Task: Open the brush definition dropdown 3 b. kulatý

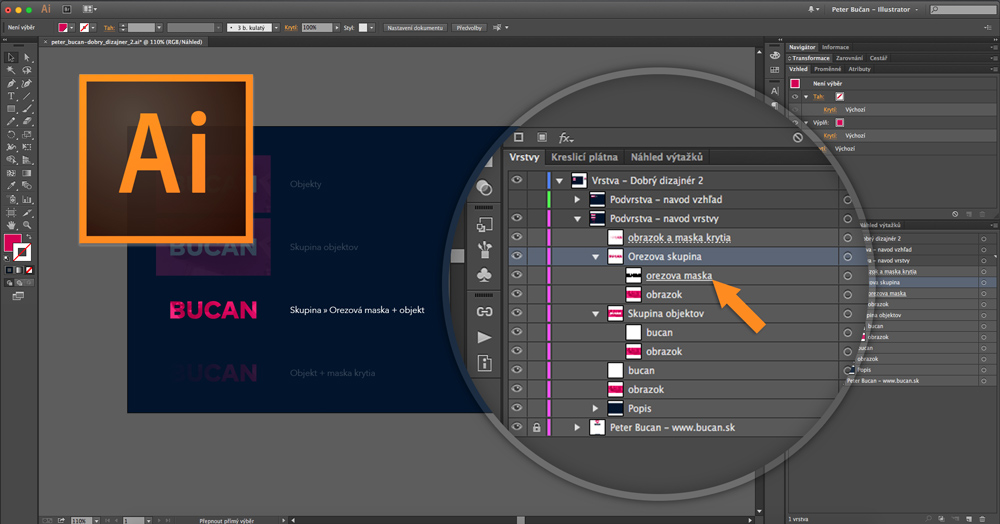Action: pyautogui.click(x=276, y=28)
